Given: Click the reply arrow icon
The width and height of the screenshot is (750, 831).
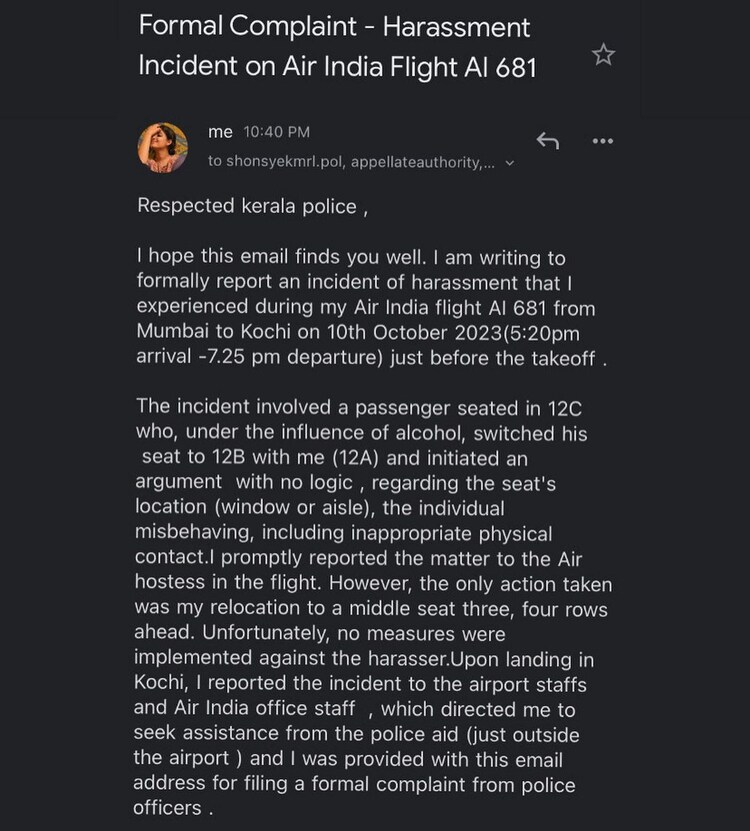Looking at the screenshot, I should pos(547,141).
